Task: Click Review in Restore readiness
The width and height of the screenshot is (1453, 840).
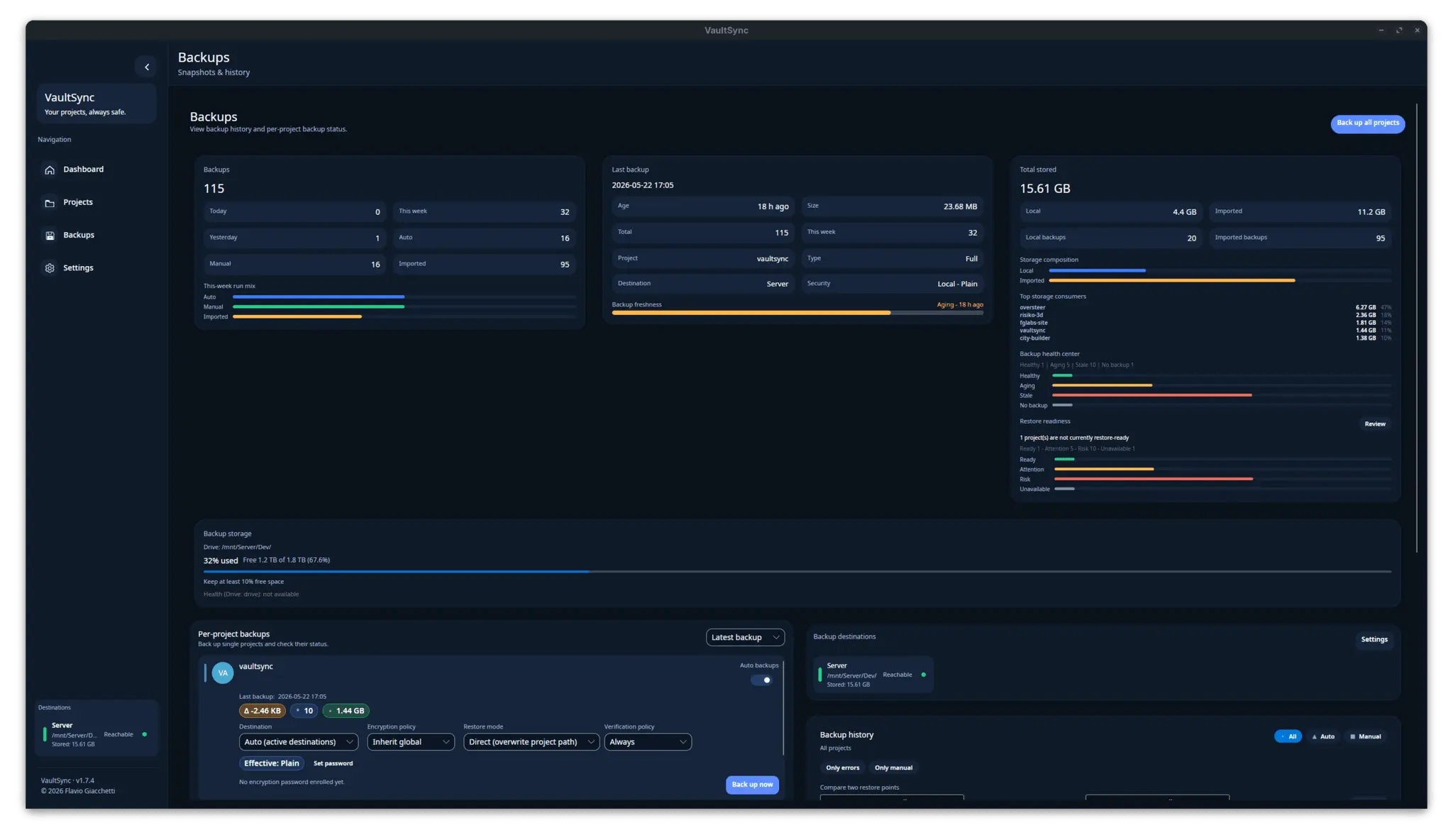Action: click(1374, 424)
